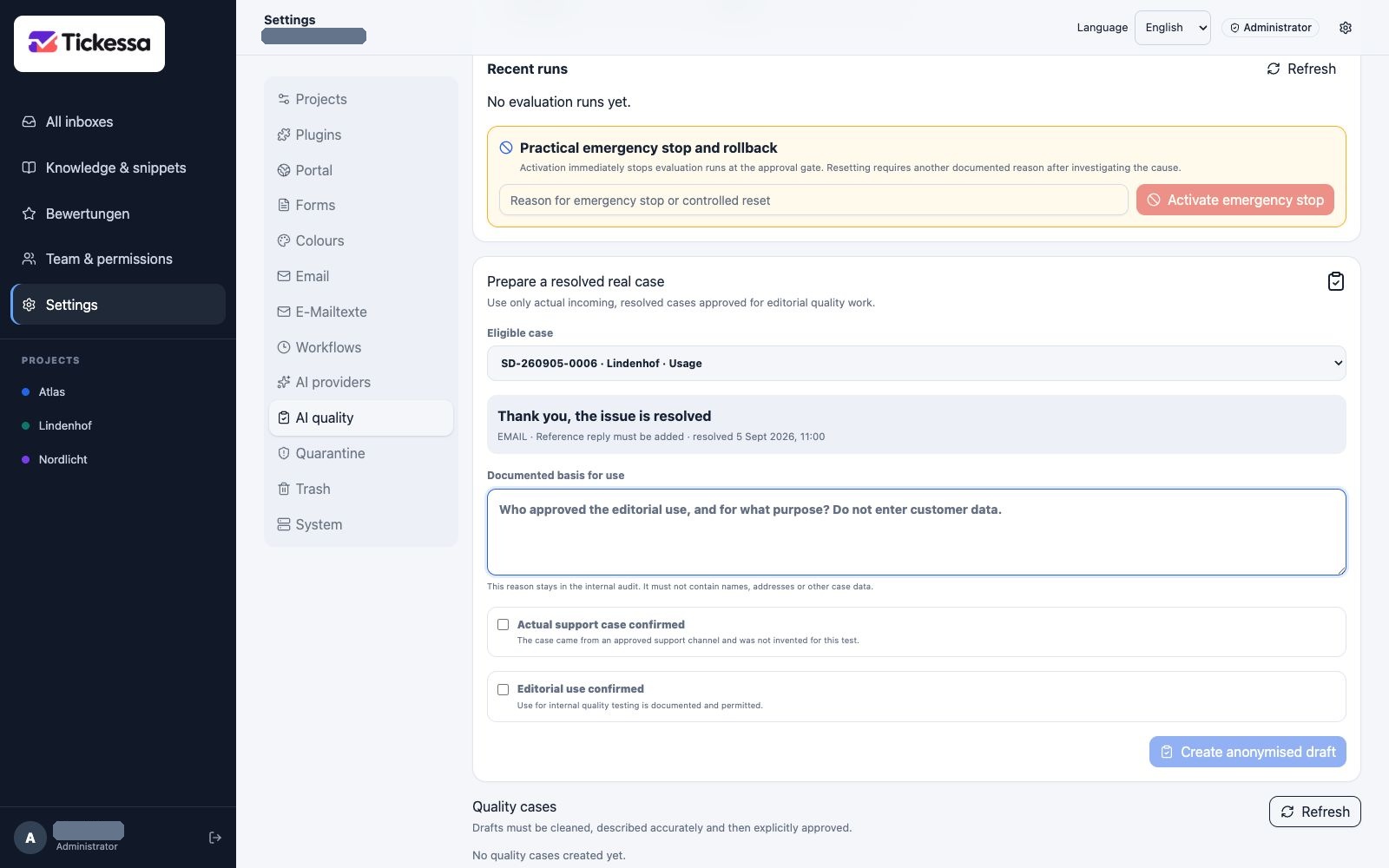The height and width of the screenshot is (868, 1389).
Task: Click the user avatar letter A
Action: [30, 838]
